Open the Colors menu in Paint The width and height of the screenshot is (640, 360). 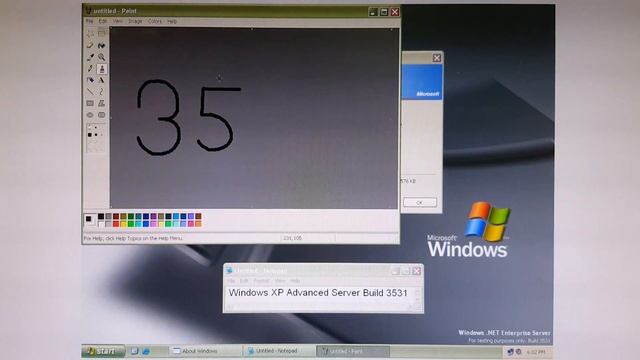[155, 21]
